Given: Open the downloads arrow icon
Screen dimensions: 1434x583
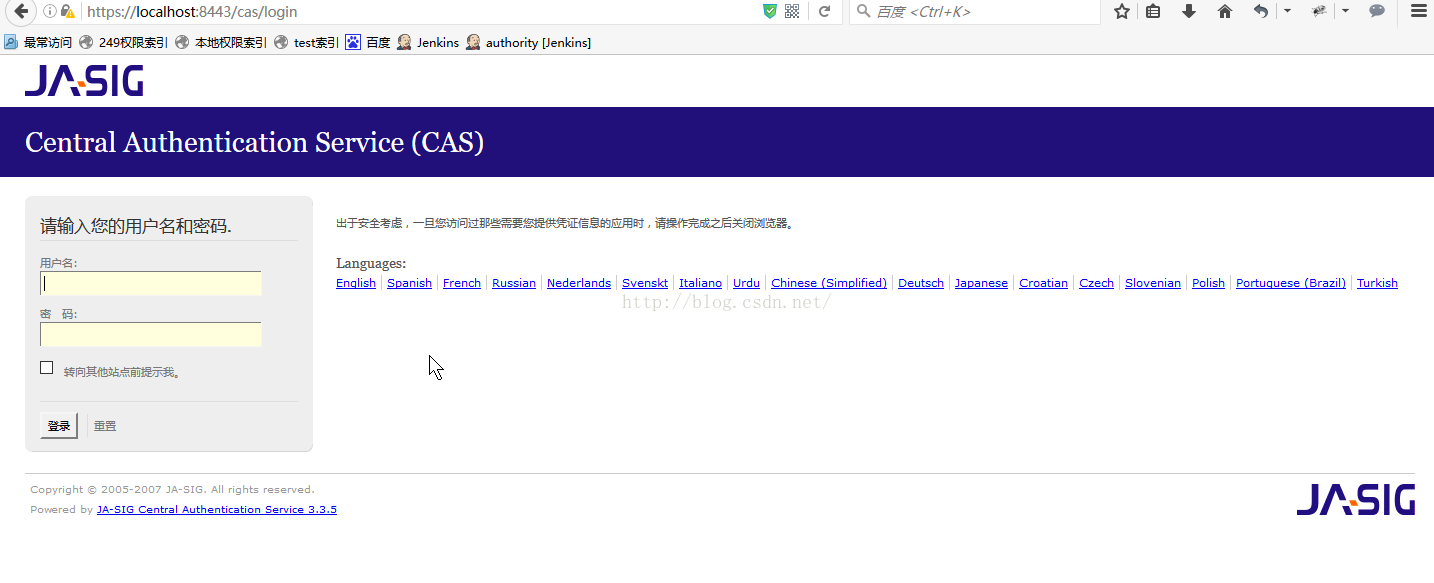Looking at the screenshot, I should click(1189, 11).
